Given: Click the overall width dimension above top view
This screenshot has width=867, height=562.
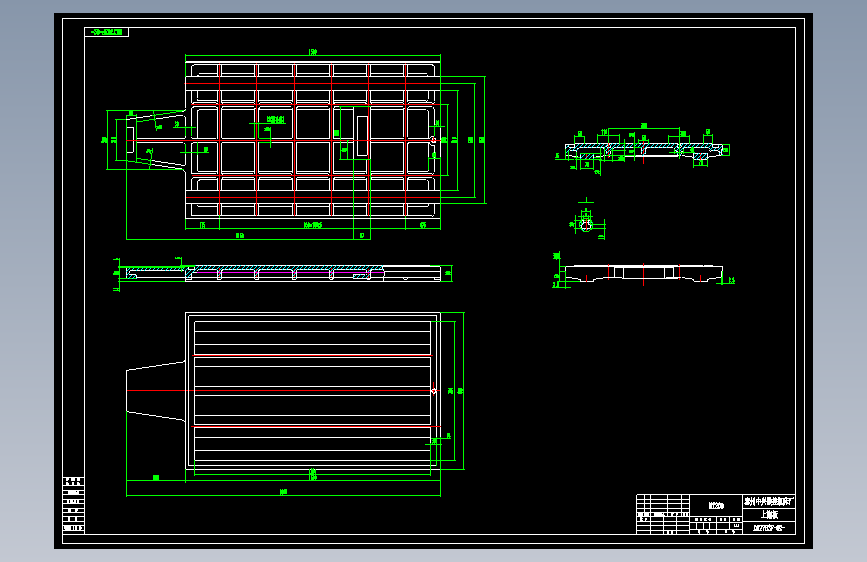Looking at the screenshot, I should [x=313, y=53].
